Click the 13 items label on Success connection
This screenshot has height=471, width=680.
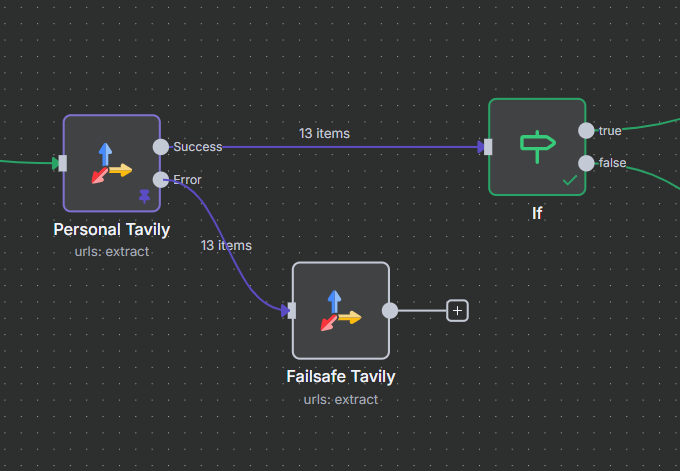coord(324,133)
